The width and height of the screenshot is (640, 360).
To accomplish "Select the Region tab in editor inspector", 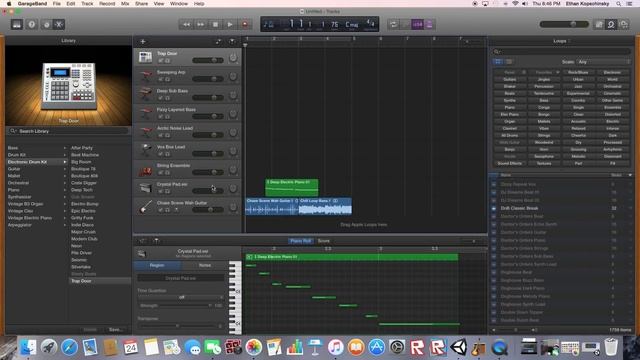I will click(x=157, y=265).
